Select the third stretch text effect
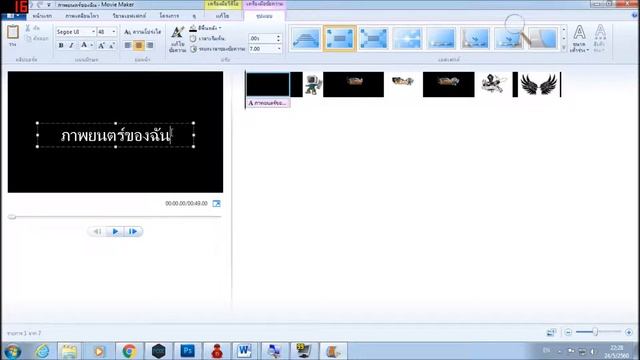The height and width of the screenshot is (360, 640). tap(373, 38)
